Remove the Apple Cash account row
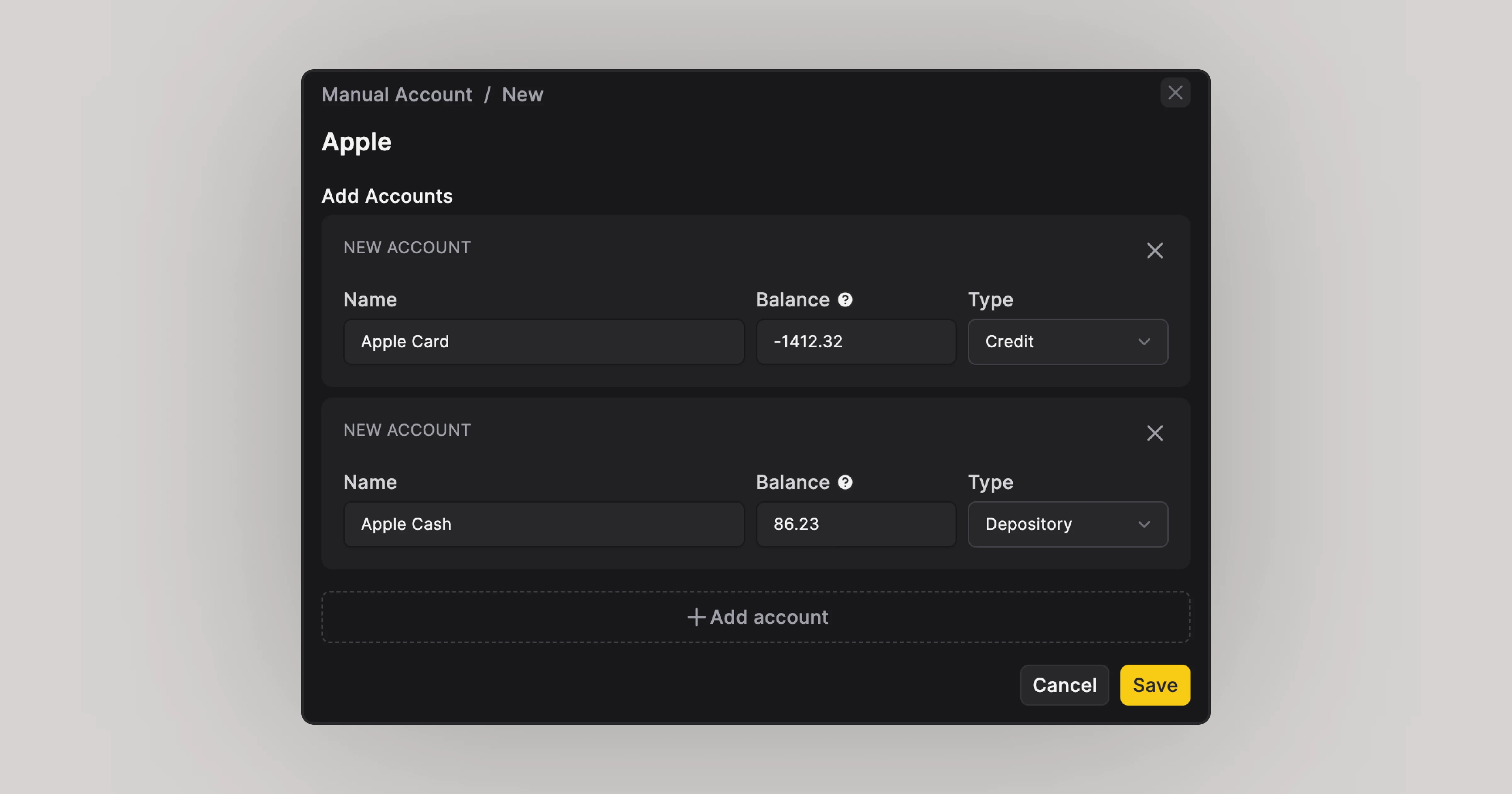The image size is (1512, 794). pos(1154,434)
